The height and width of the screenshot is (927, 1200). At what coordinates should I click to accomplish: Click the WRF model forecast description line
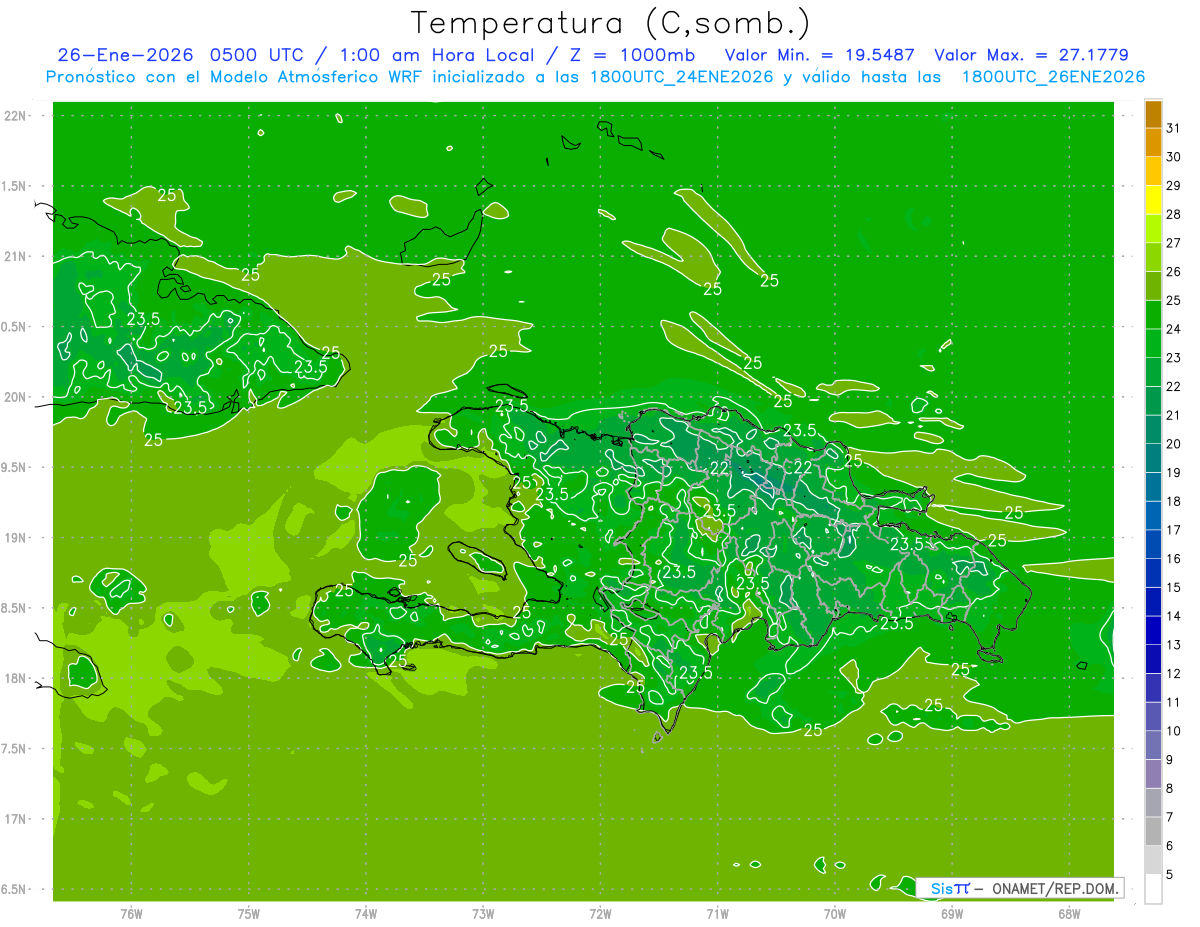pyautogui.click(x=595, y=77)
